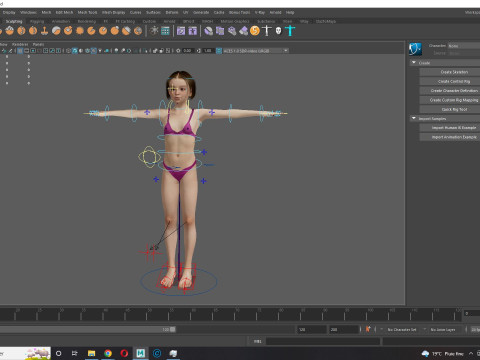Image resolution: width=480 pixels, height=360 pixels.
Task: Select the spiky orange sculpt brush
Action: coord(80,31)
